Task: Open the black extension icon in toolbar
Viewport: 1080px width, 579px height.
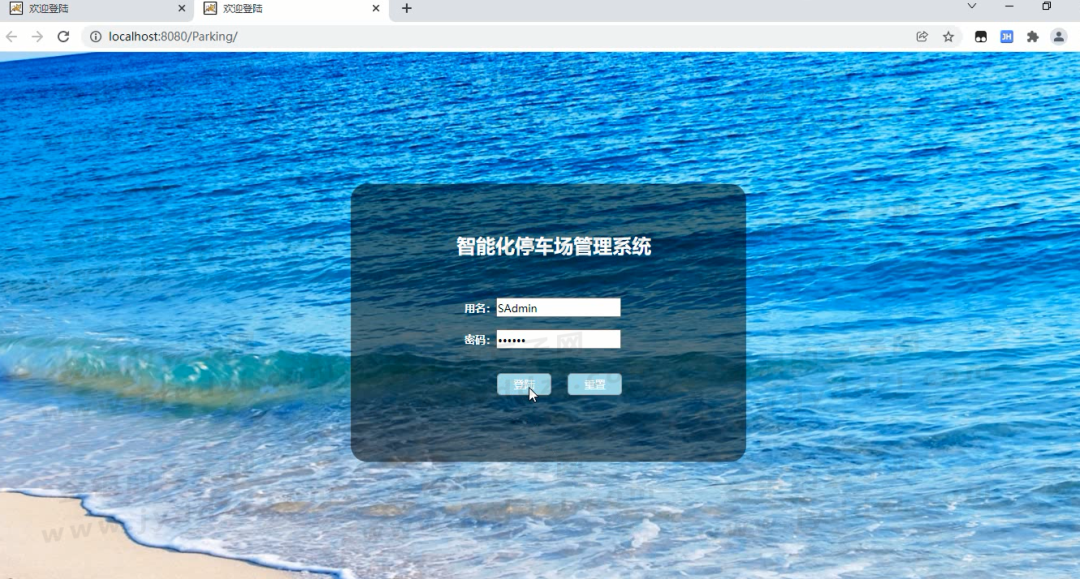Action: coord(981,36)
